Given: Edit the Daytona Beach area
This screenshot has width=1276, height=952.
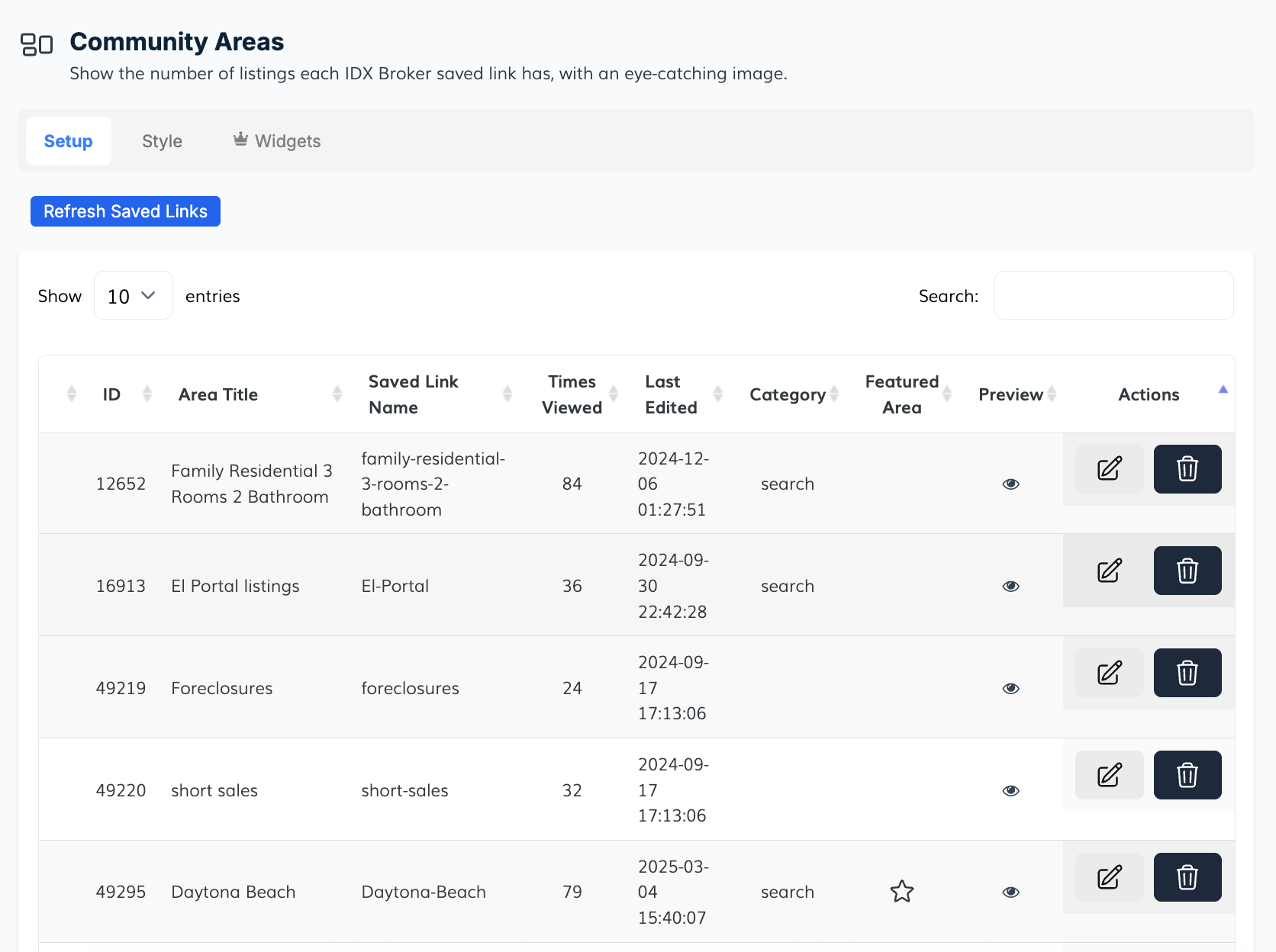Looking at the screenshot, I should tap(1109, 877).
